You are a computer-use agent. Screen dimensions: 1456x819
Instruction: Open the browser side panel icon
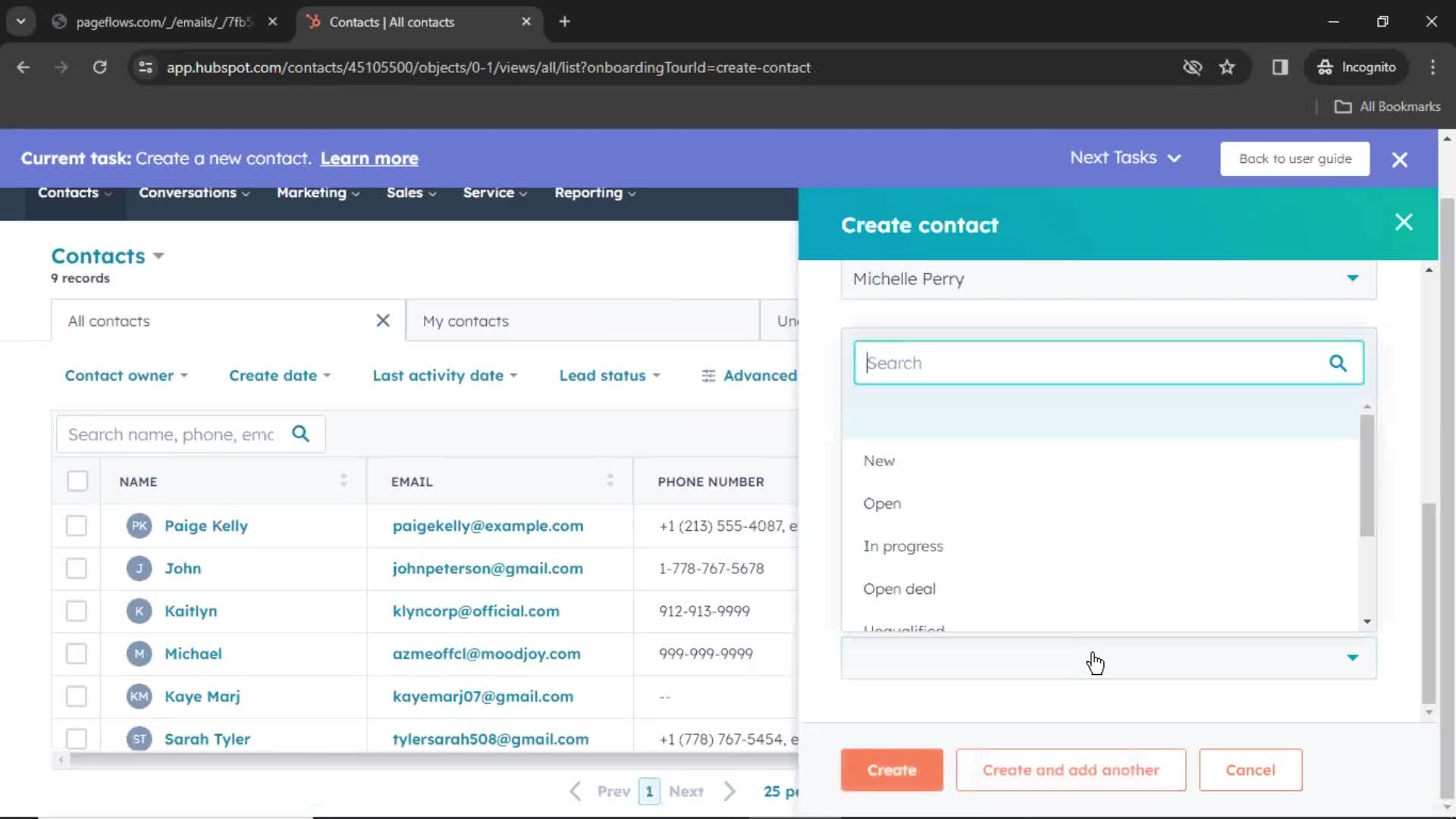click(x=1280, y=67)
